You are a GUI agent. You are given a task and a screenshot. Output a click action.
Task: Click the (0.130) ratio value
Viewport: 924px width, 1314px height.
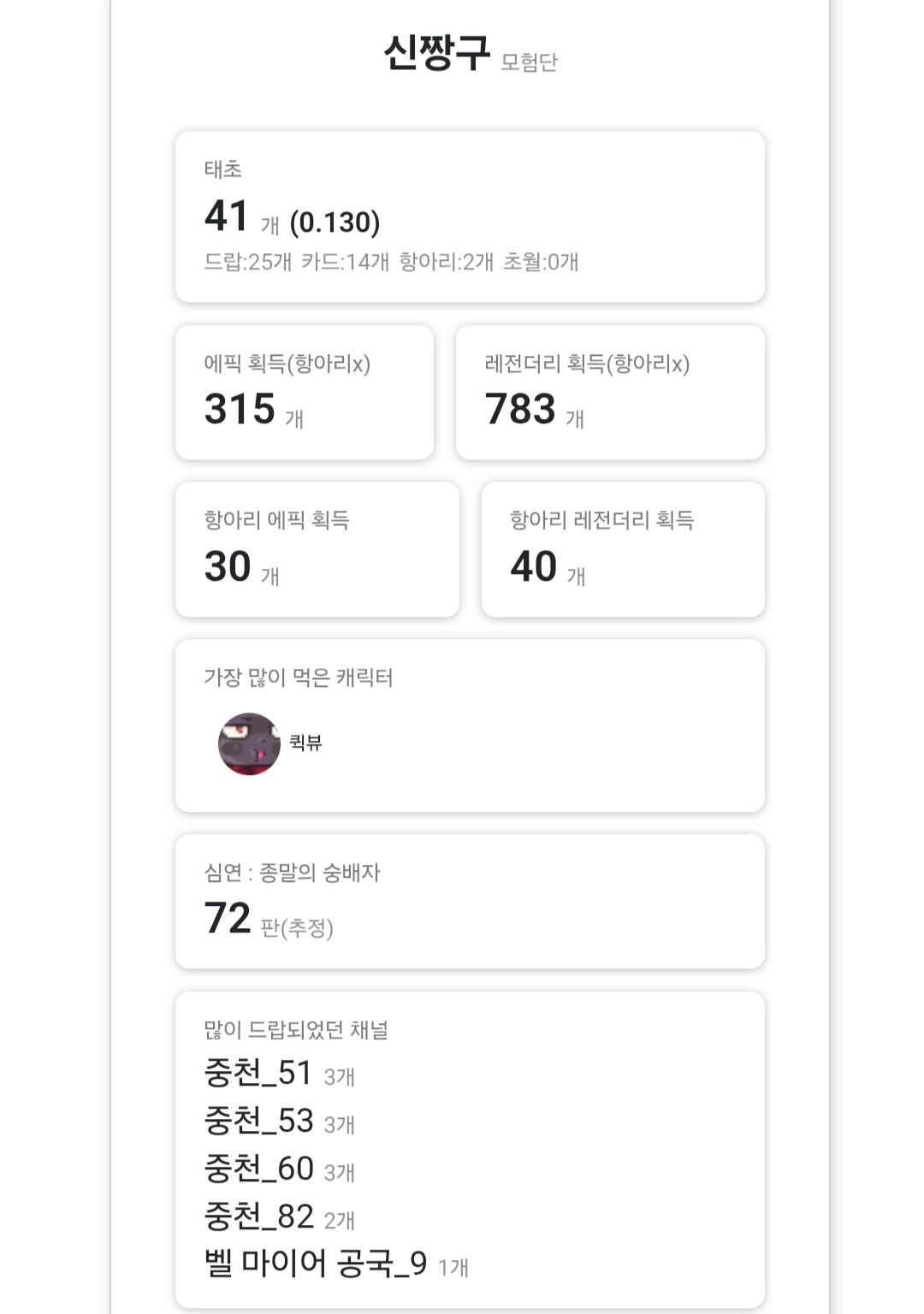click(335, 222)
